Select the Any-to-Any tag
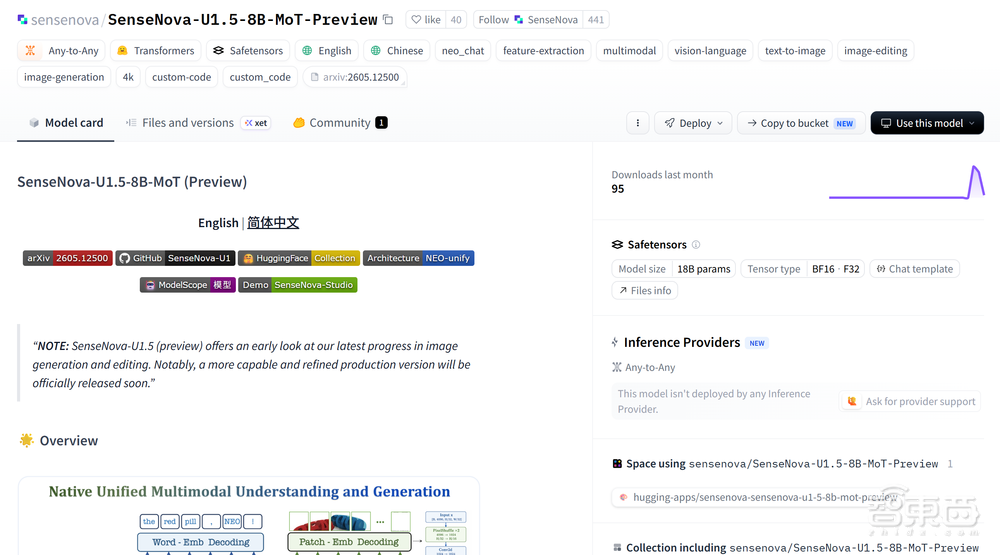The image size is (1000, 555). click(62, 50)
